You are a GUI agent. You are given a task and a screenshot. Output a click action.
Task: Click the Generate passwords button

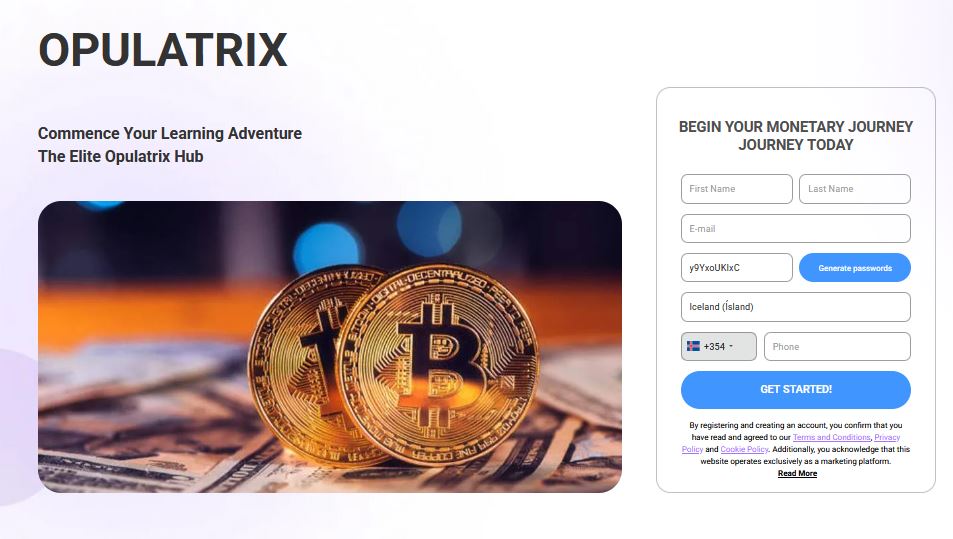[x=855, y=267]
